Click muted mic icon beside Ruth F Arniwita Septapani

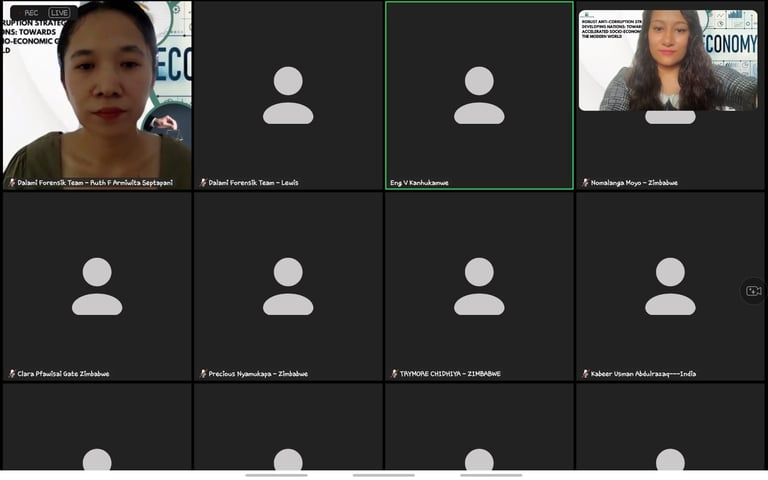tap(11, 183)
